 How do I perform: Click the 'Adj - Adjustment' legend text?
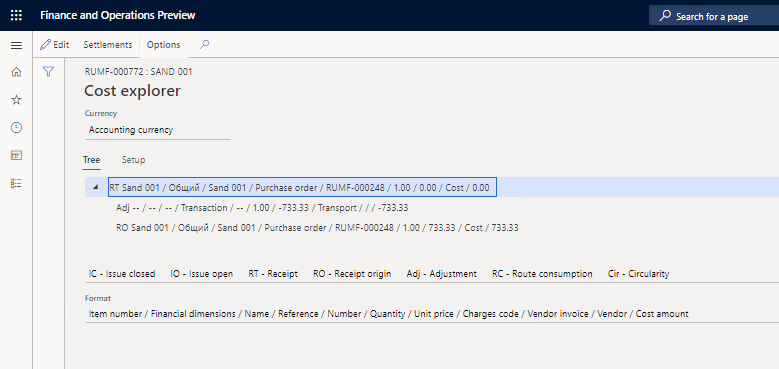[x=442, y=274]
